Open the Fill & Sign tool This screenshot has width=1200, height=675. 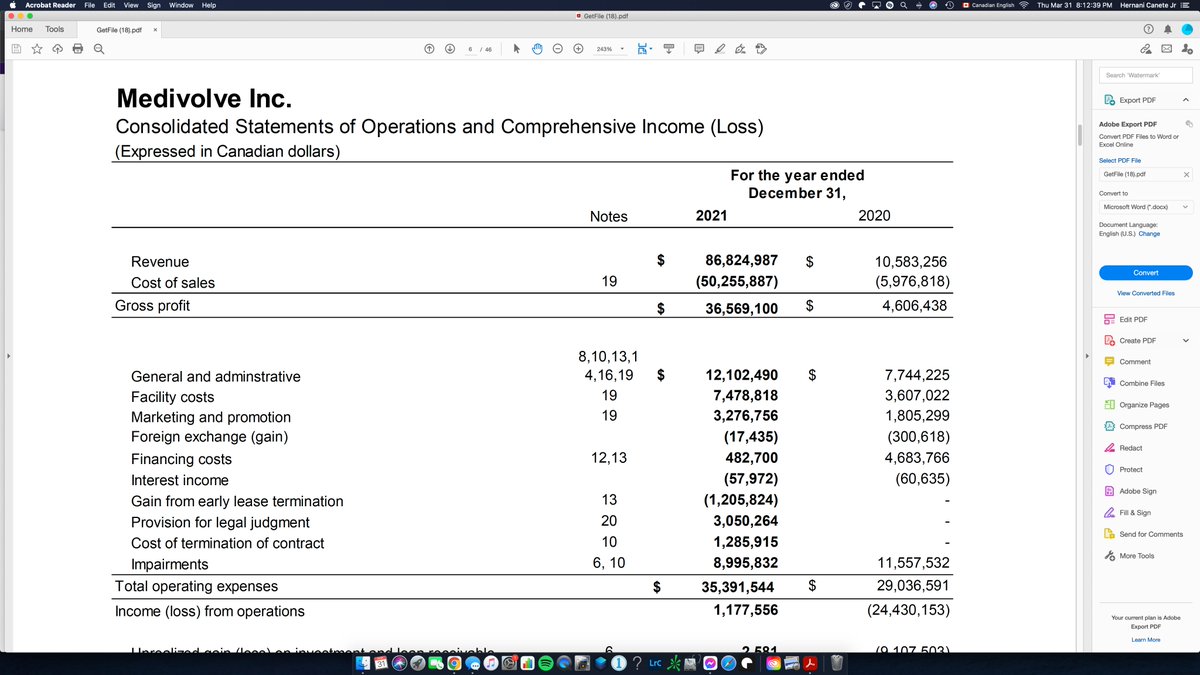(1135, 512)
